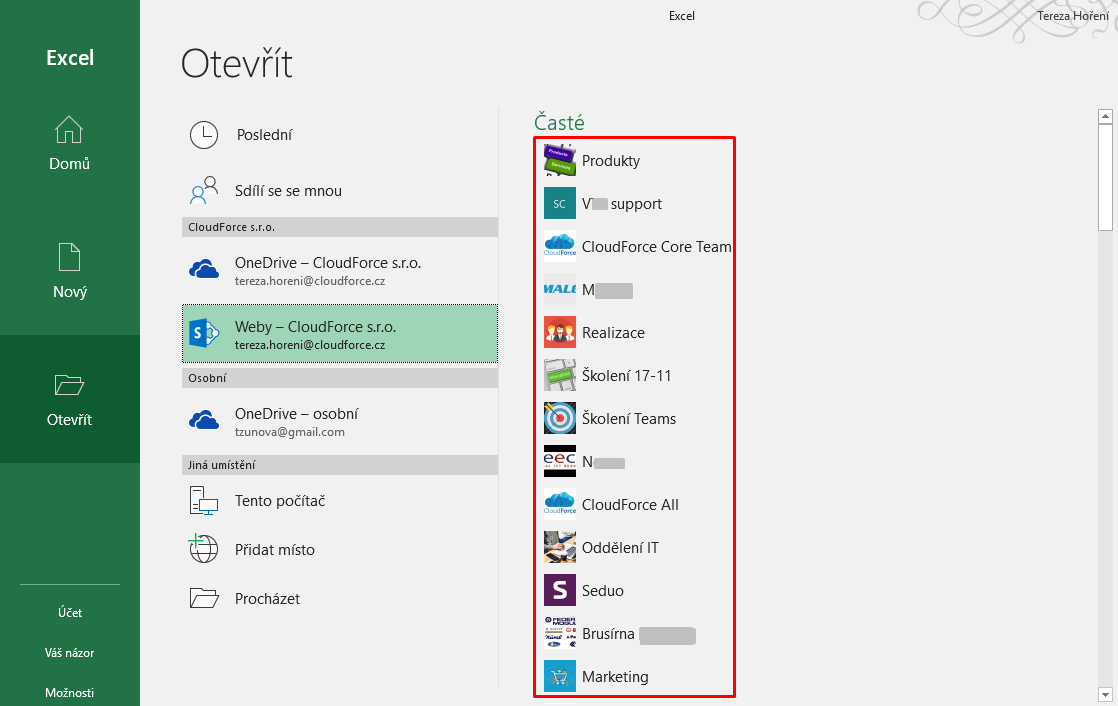Open Možnosti options in sidebar
The image size is (1118, 706).
pyautogui.click(x=69, y=692)
